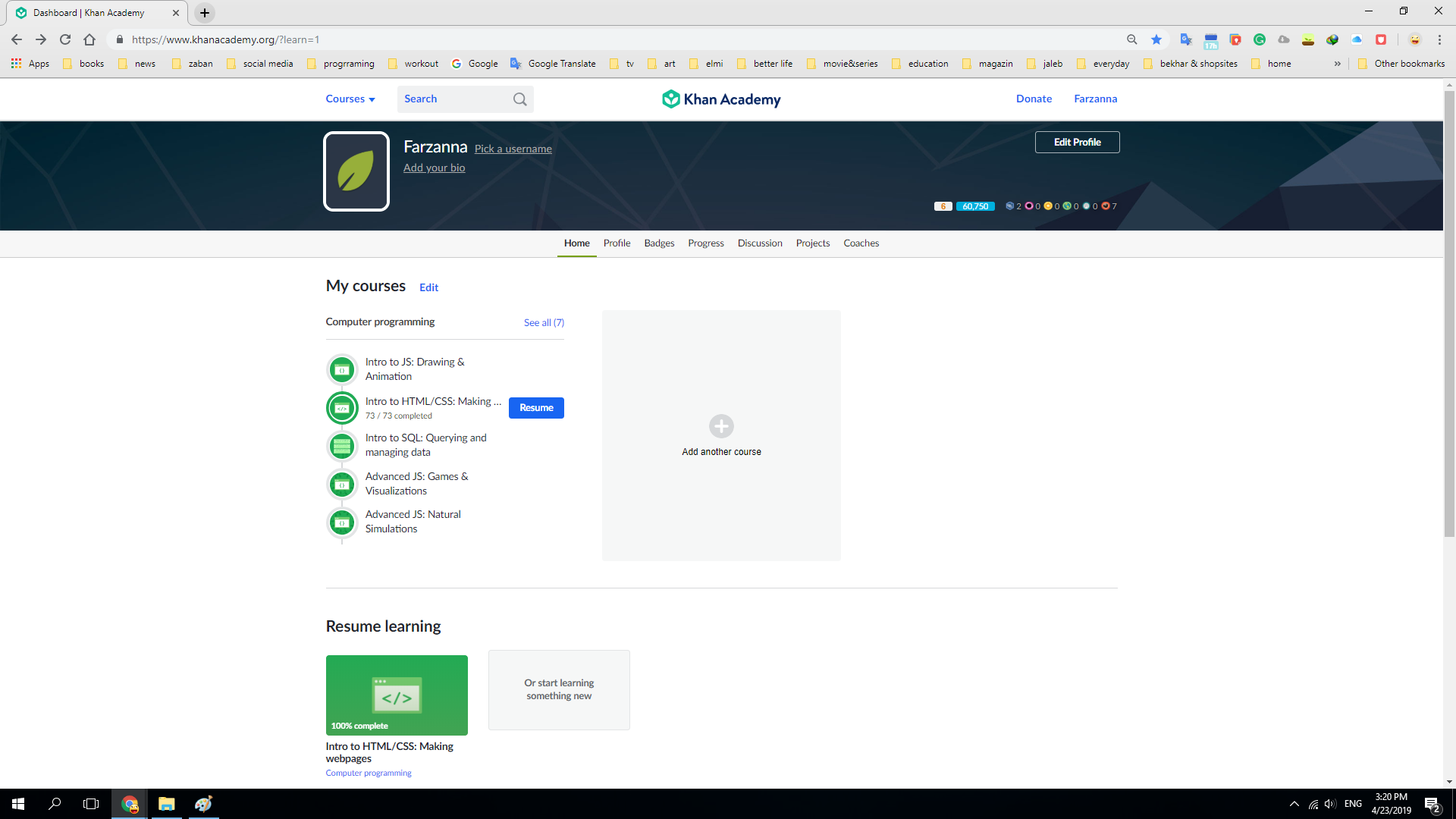Open the HTML/CSS 100% complete thumbnail
This screenshot has width=1456, height=819.
point(397,695)
